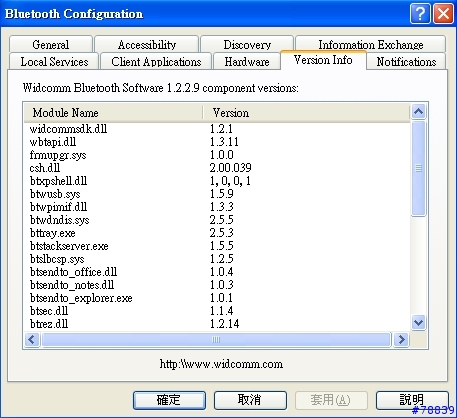457x418 pixels.
Task: Click the http:\\www.widcomm.com text
Action: [x=221, y=364]
